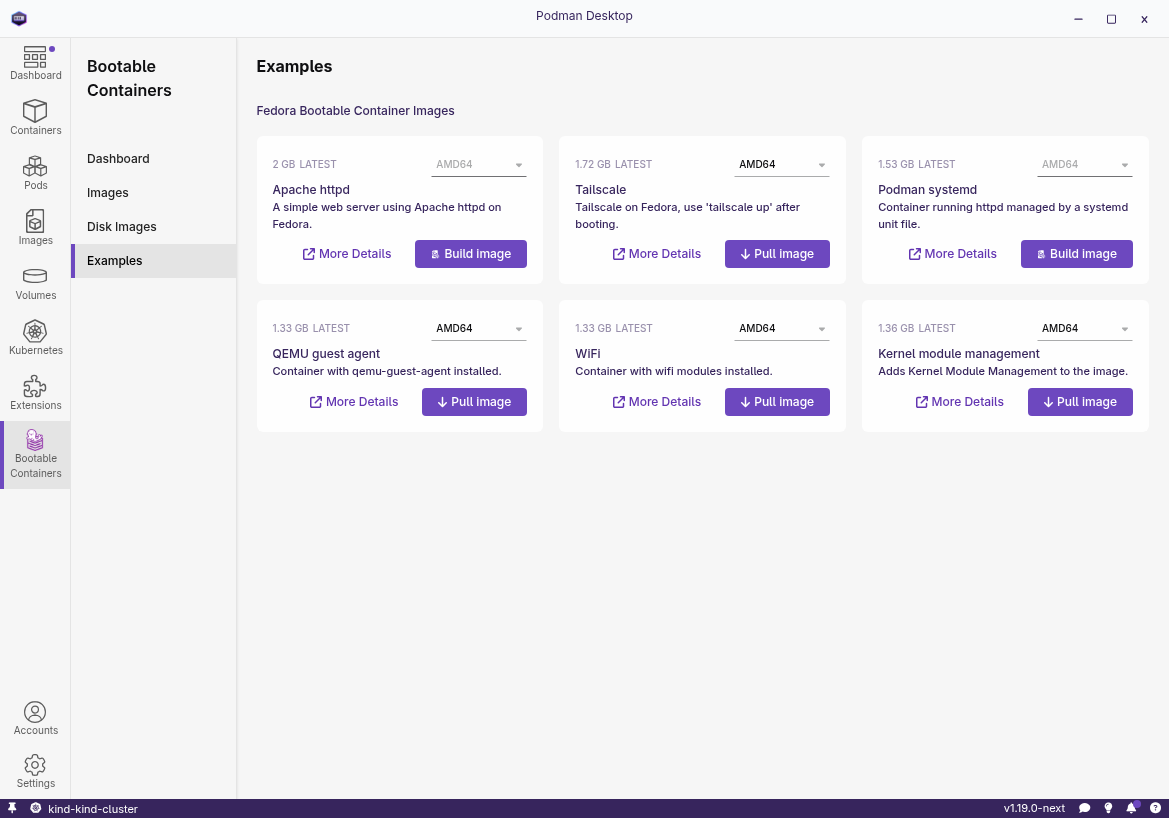This screenshot has height=818, width=1169.
Task: Switch to the Disk Images page
Action: 122,226
